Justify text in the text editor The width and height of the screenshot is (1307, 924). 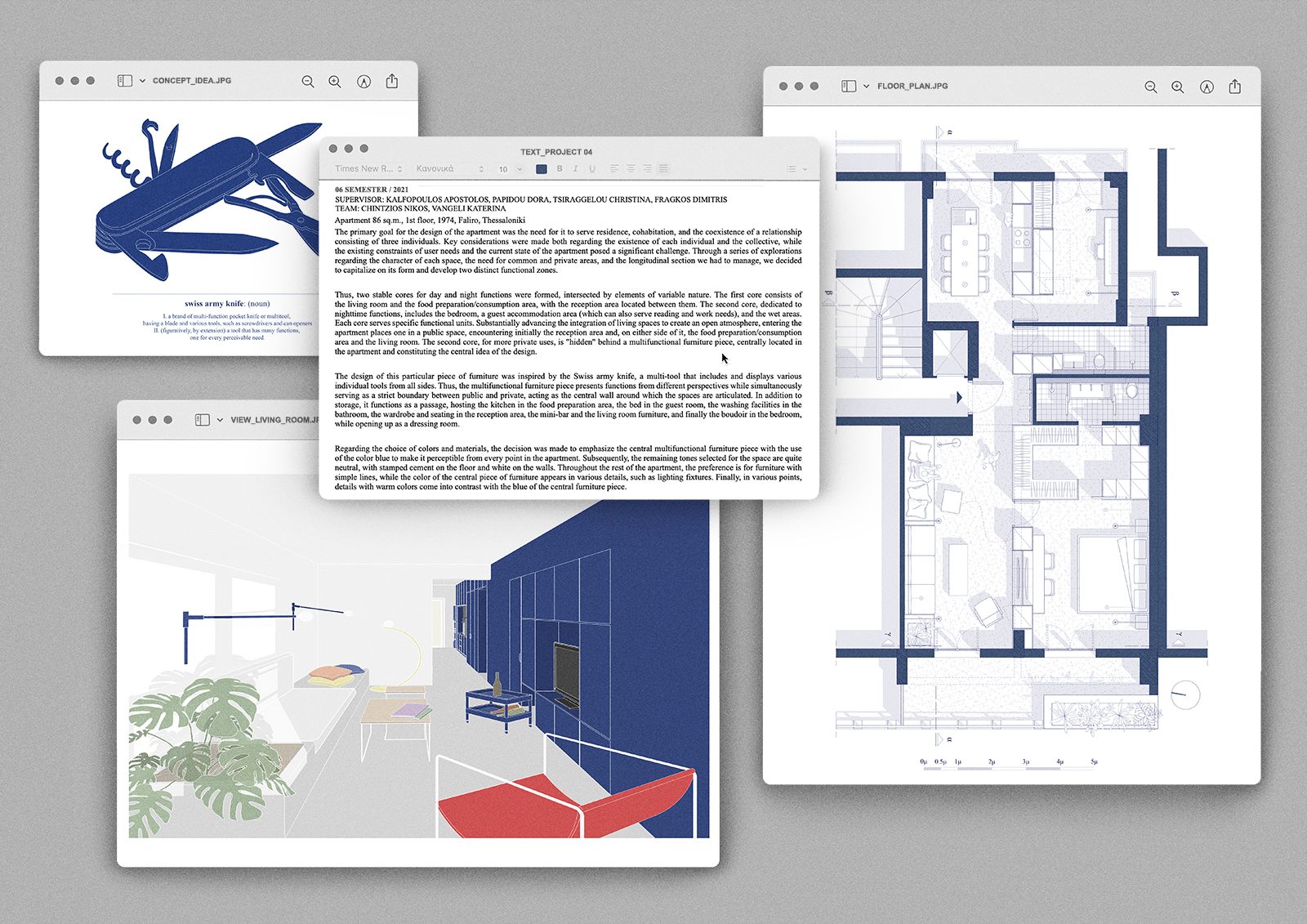[663, 169]
